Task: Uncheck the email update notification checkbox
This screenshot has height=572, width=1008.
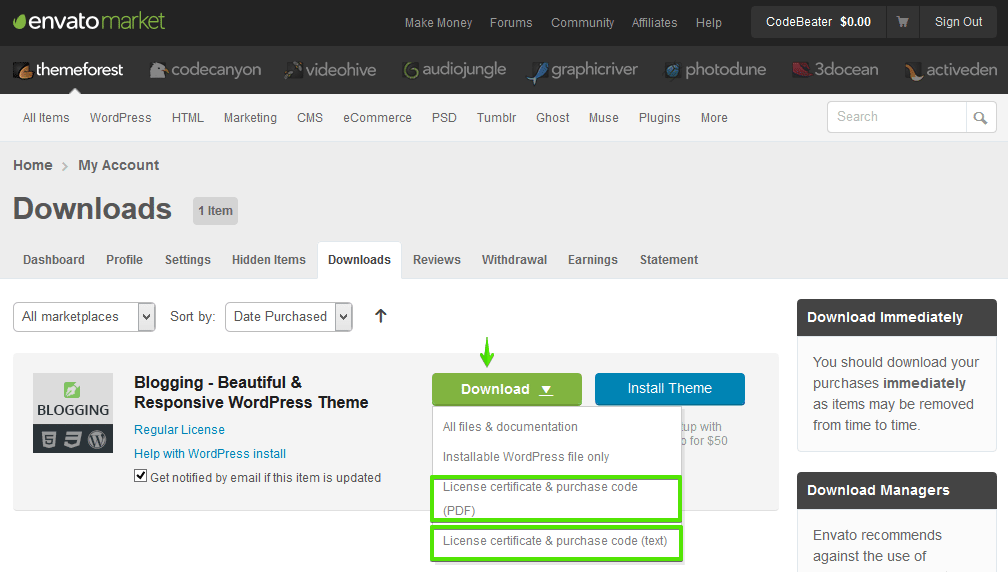Action: (141, 477)
